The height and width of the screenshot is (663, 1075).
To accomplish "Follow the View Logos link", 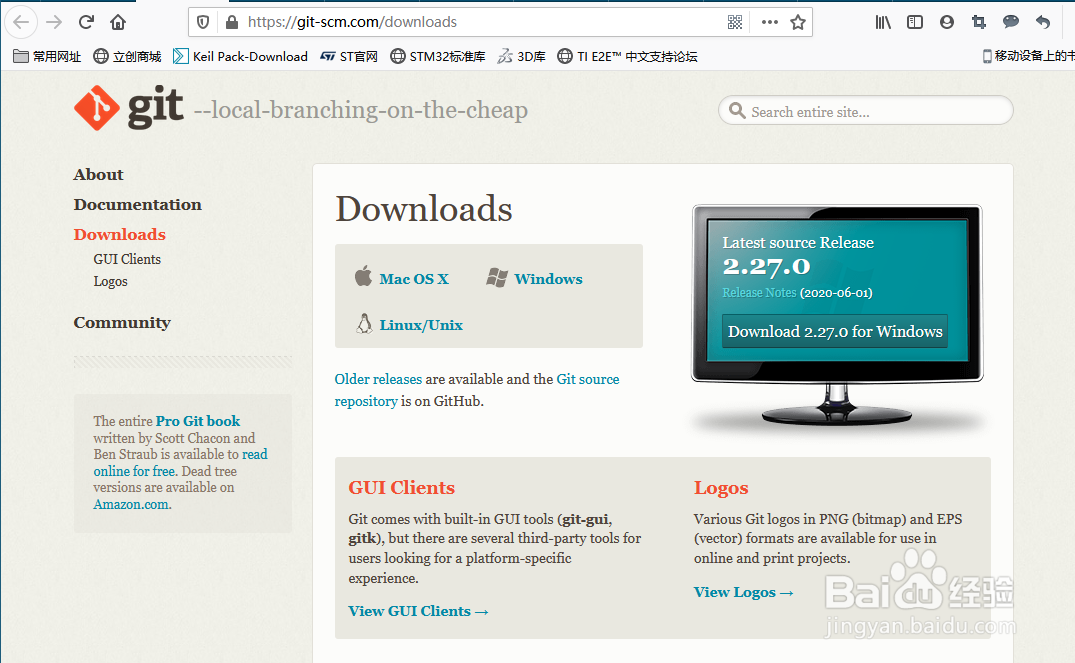I will tap(743, 592).
